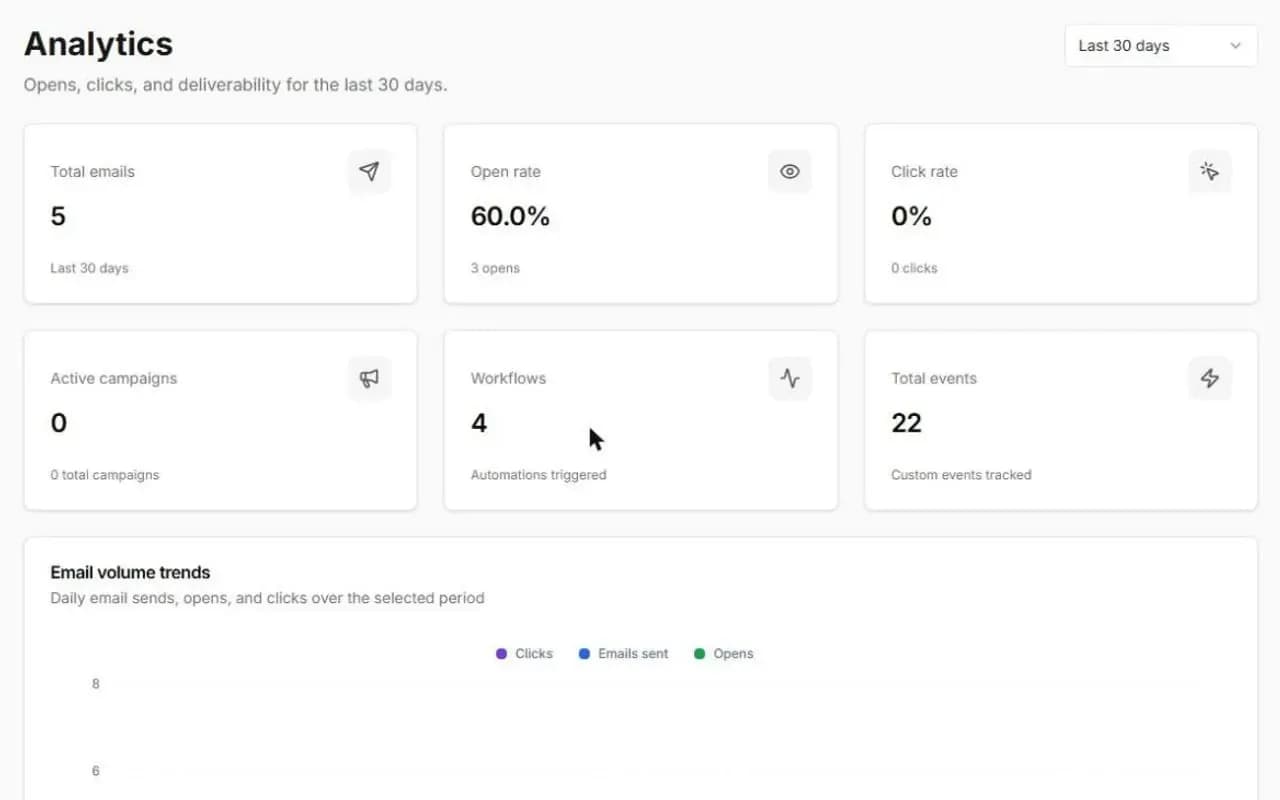Click the Active campaigns label

pos(113,379)
